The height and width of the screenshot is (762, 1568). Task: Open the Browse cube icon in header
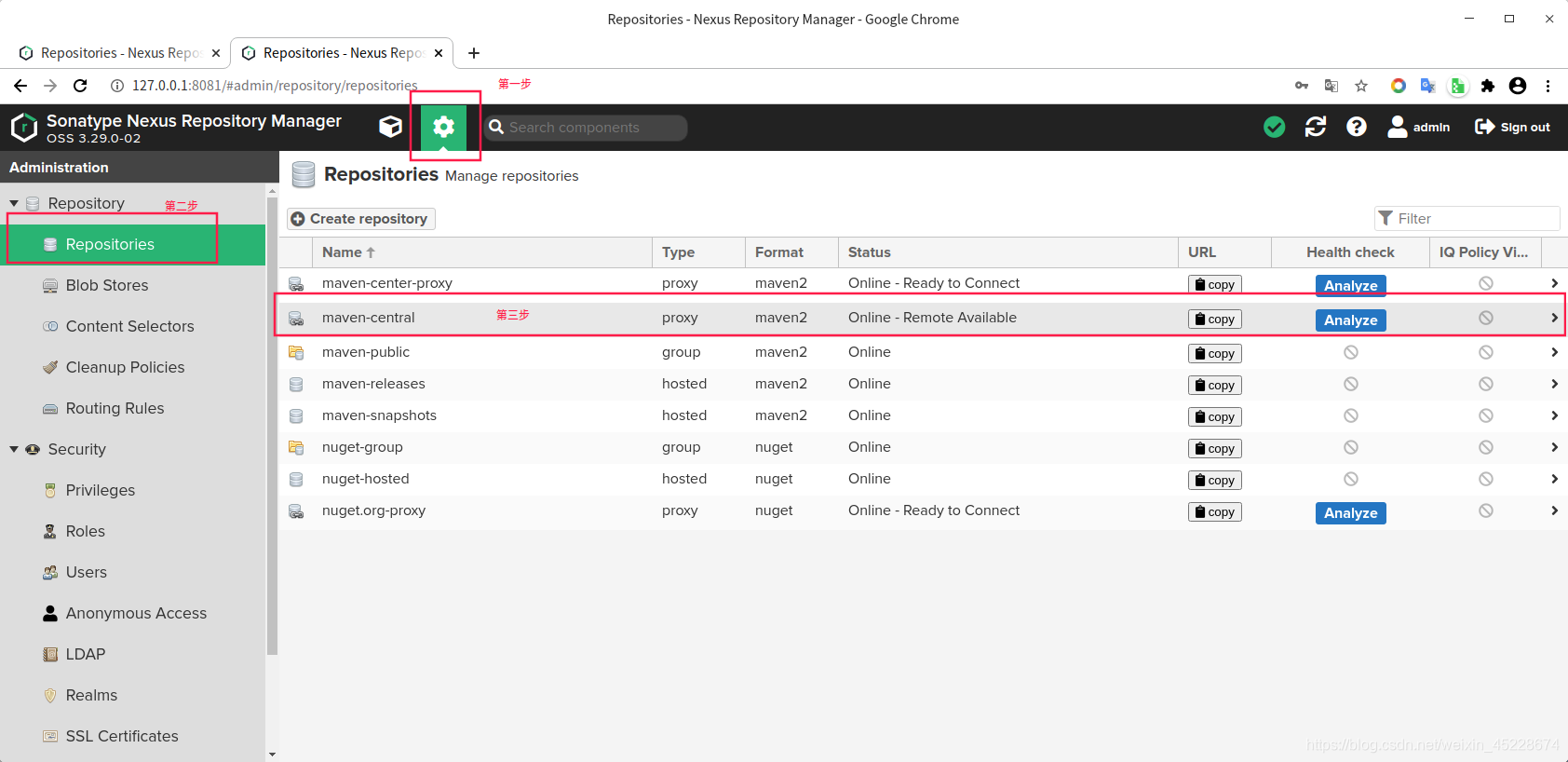pyautogui.click(x=391, y=127)
